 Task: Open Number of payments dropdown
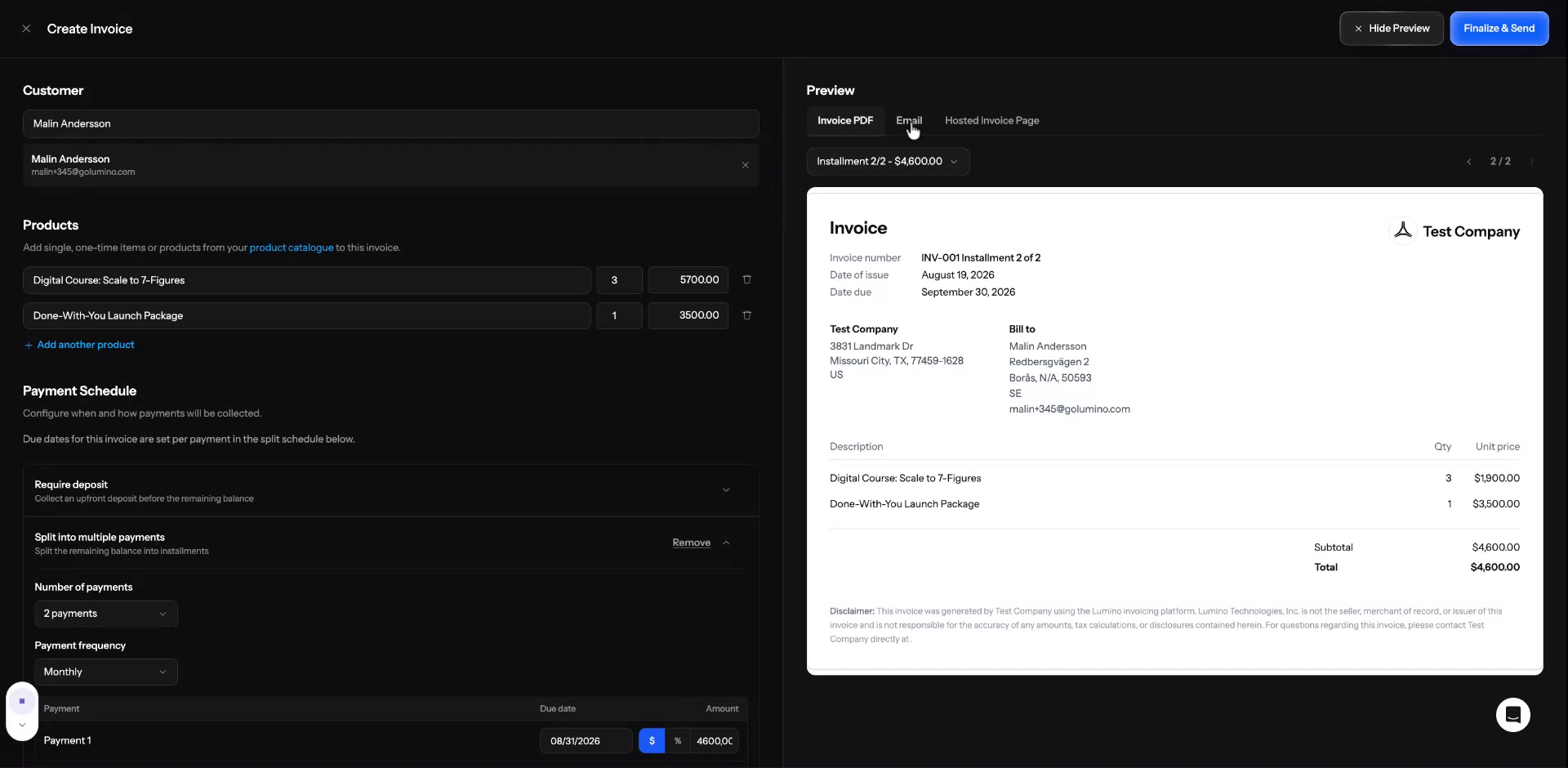105,614
